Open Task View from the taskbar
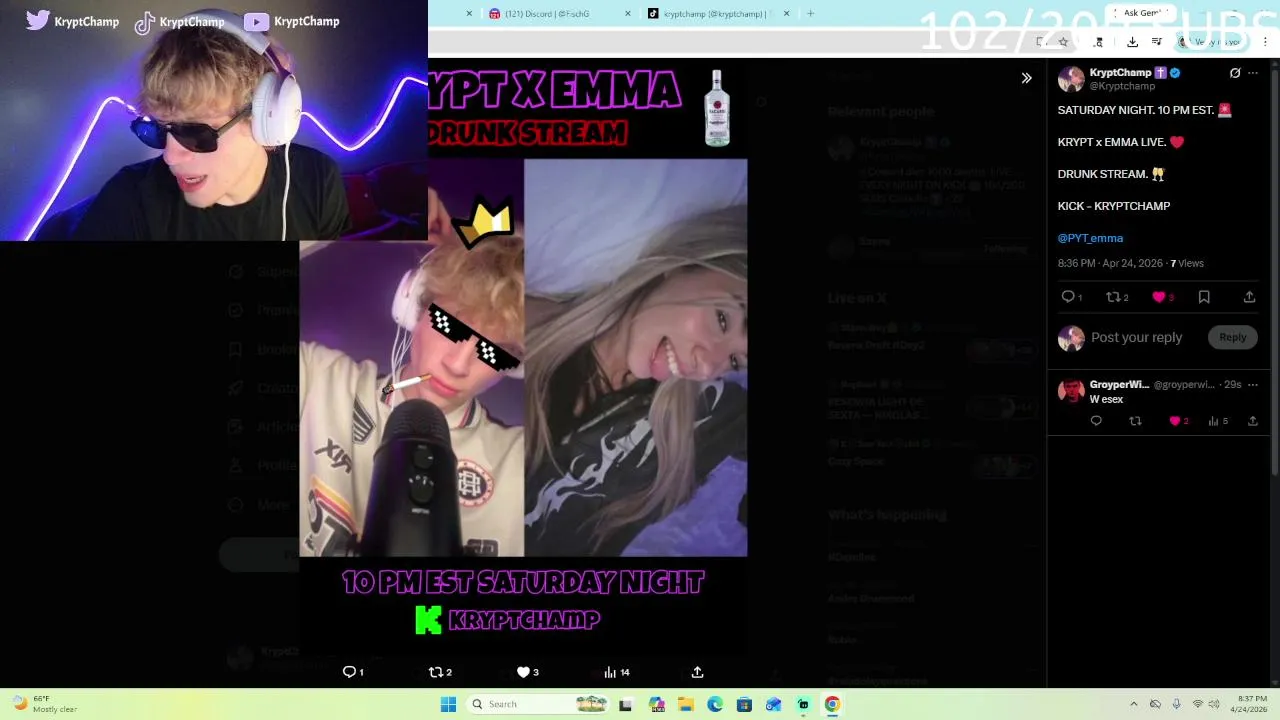 [625, 704]
